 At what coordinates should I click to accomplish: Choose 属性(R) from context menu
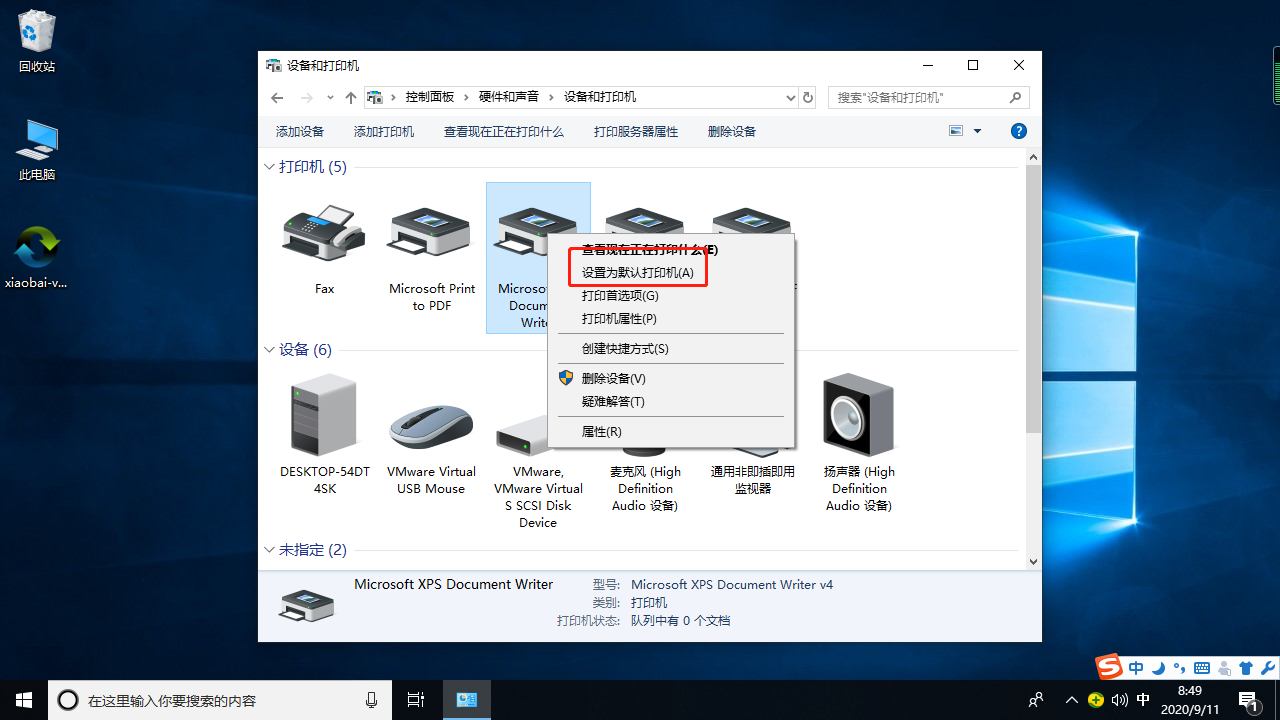coord(672,432)
